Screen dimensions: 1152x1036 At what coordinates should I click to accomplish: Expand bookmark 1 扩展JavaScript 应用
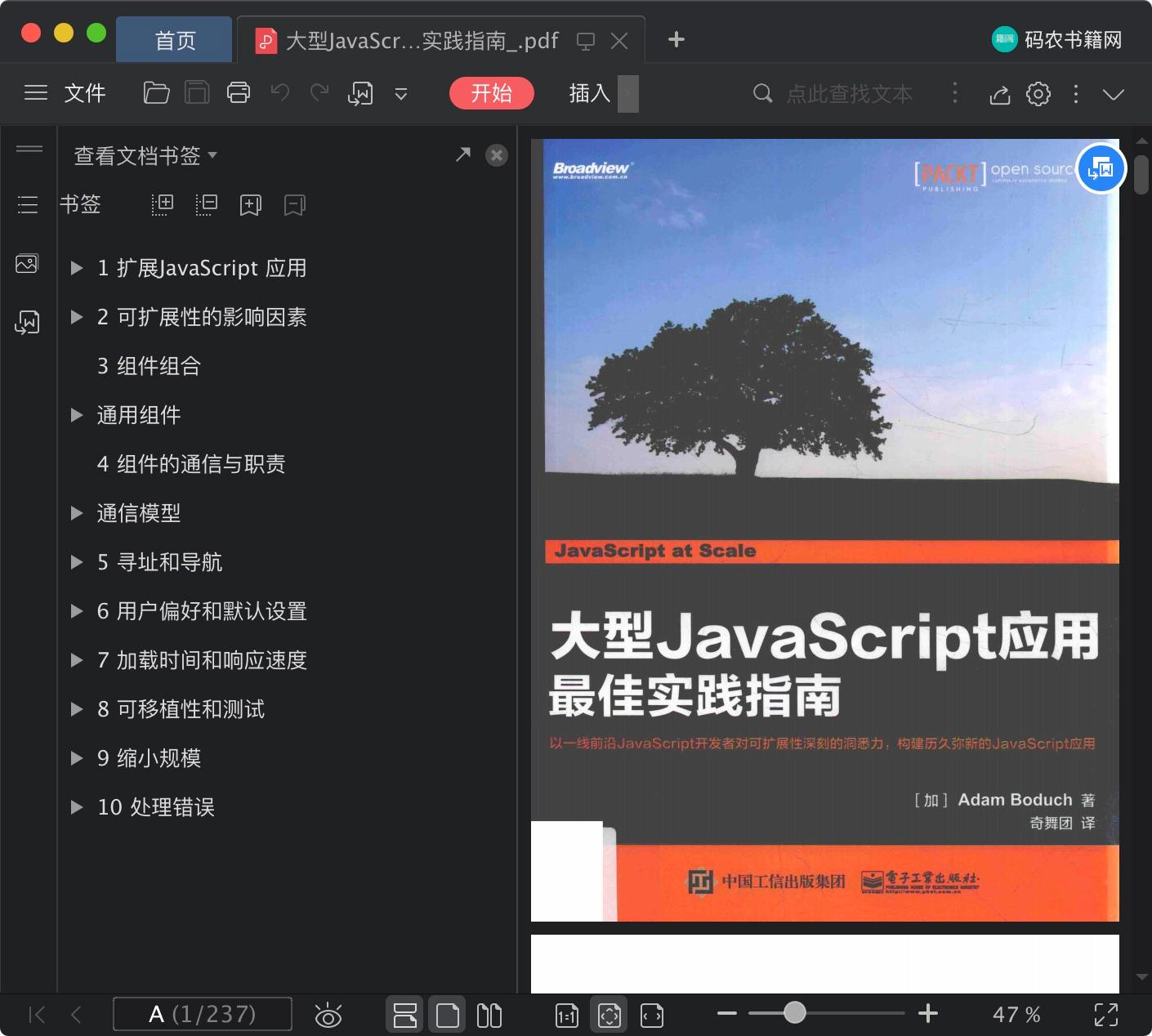(x=77, y=268)
